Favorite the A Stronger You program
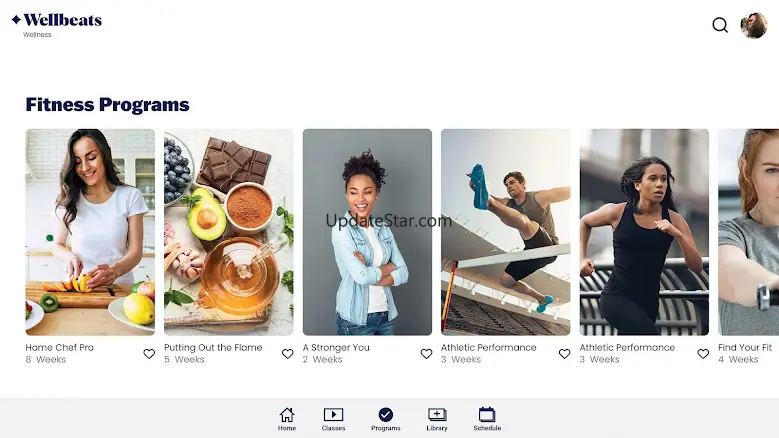 click(x=426, y=354)
